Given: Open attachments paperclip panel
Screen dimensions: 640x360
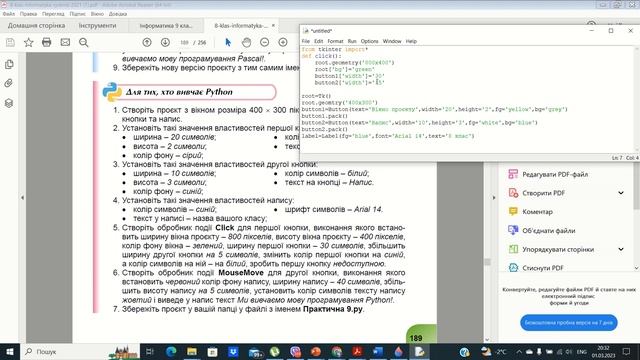Looking at the screenshot, I should (x=9, y=83).
